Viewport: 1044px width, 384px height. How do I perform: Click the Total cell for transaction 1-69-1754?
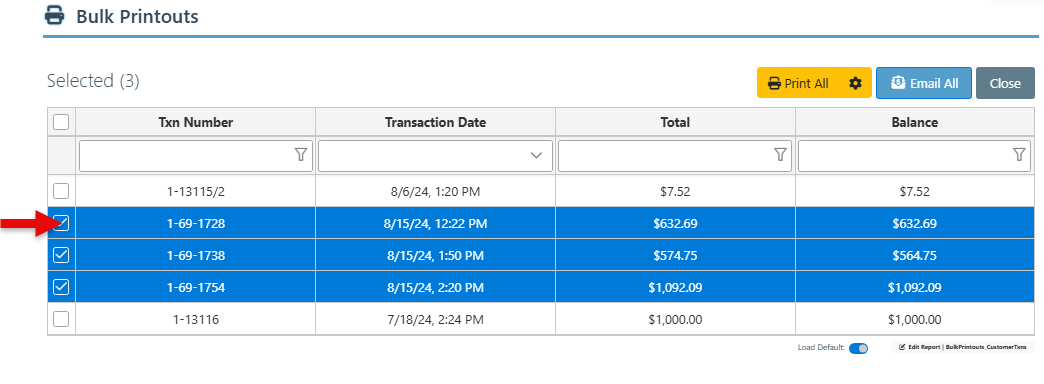pos(675,288)
